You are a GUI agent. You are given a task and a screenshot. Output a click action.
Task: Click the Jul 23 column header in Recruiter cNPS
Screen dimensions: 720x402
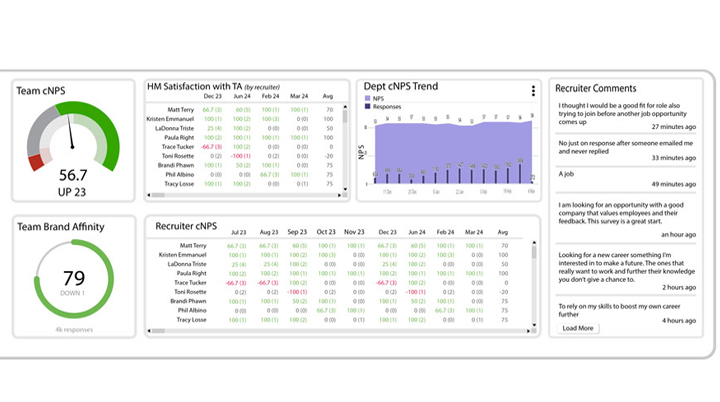(237, 232)
